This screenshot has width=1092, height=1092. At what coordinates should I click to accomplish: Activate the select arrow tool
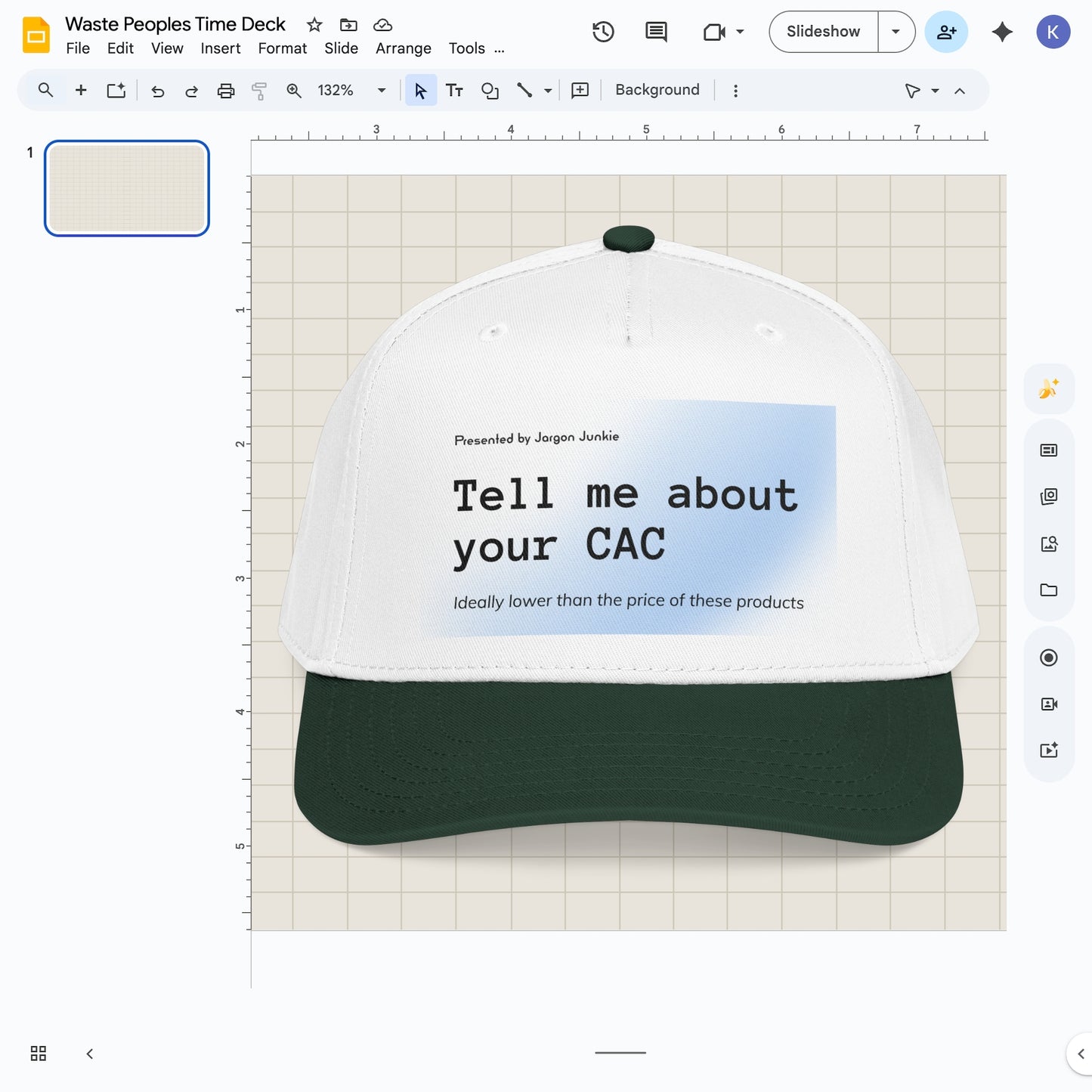pyautogui.click(x=421, y=90)
